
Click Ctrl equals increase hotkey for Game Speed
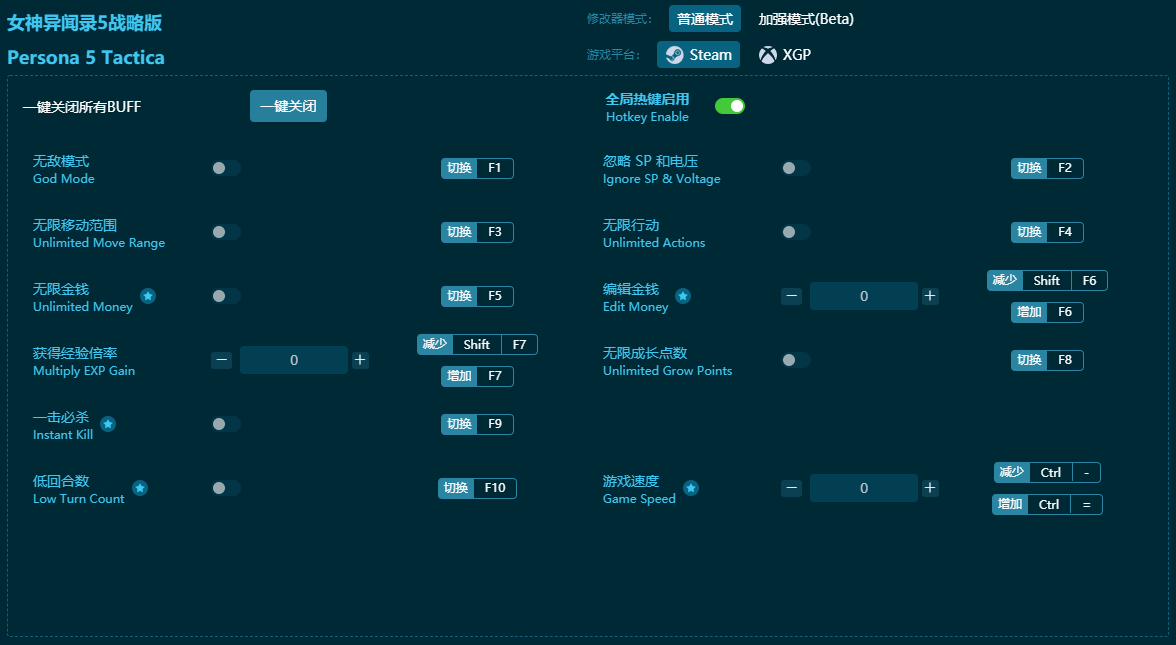pos(1047,505)
